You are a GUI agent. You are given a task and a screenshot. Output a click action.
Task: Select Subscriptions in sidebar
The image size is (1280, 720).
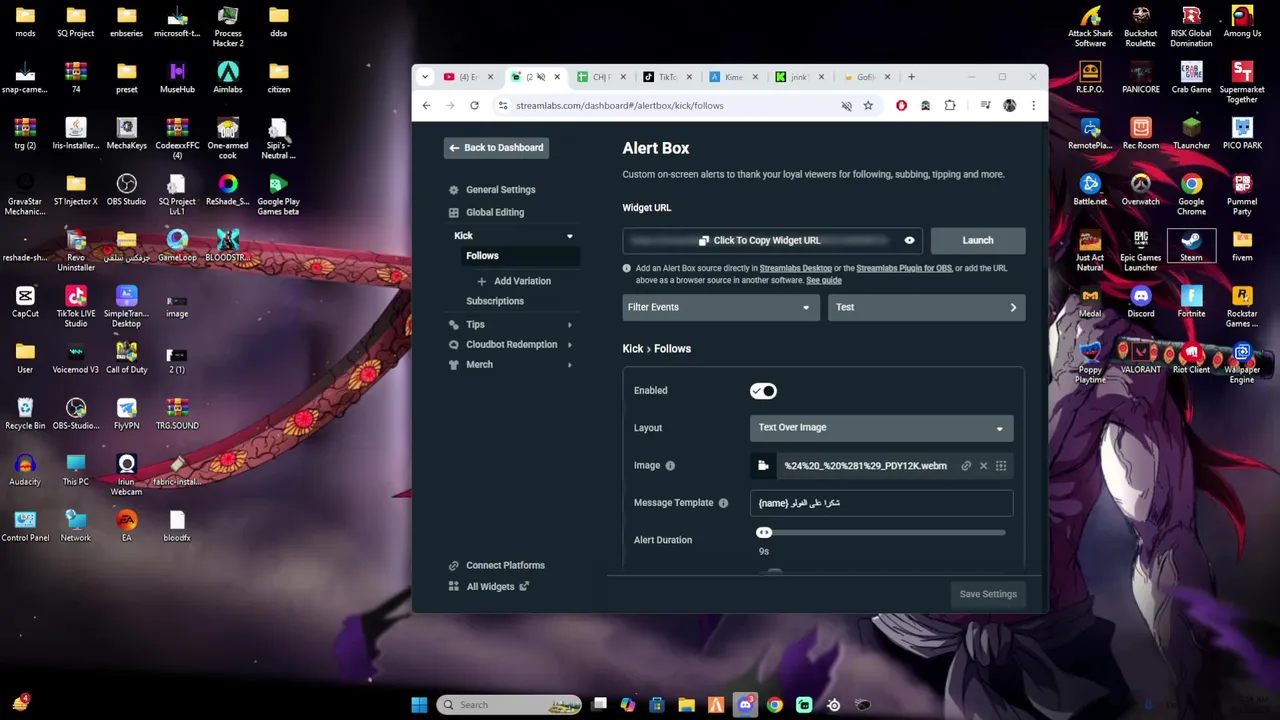pyautogui.click(x=495, y=301)
